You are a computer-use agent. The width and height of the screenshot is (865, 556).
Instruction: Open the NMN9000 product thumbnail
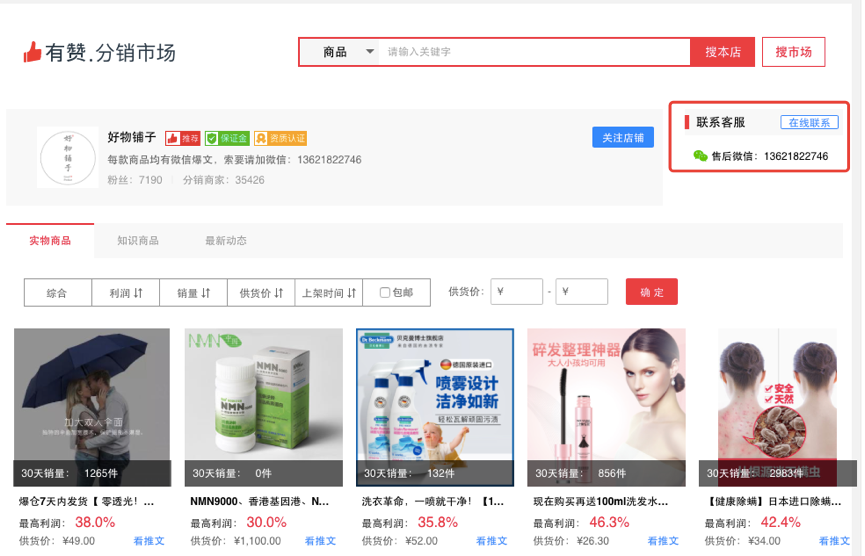[x=264, y=408]
